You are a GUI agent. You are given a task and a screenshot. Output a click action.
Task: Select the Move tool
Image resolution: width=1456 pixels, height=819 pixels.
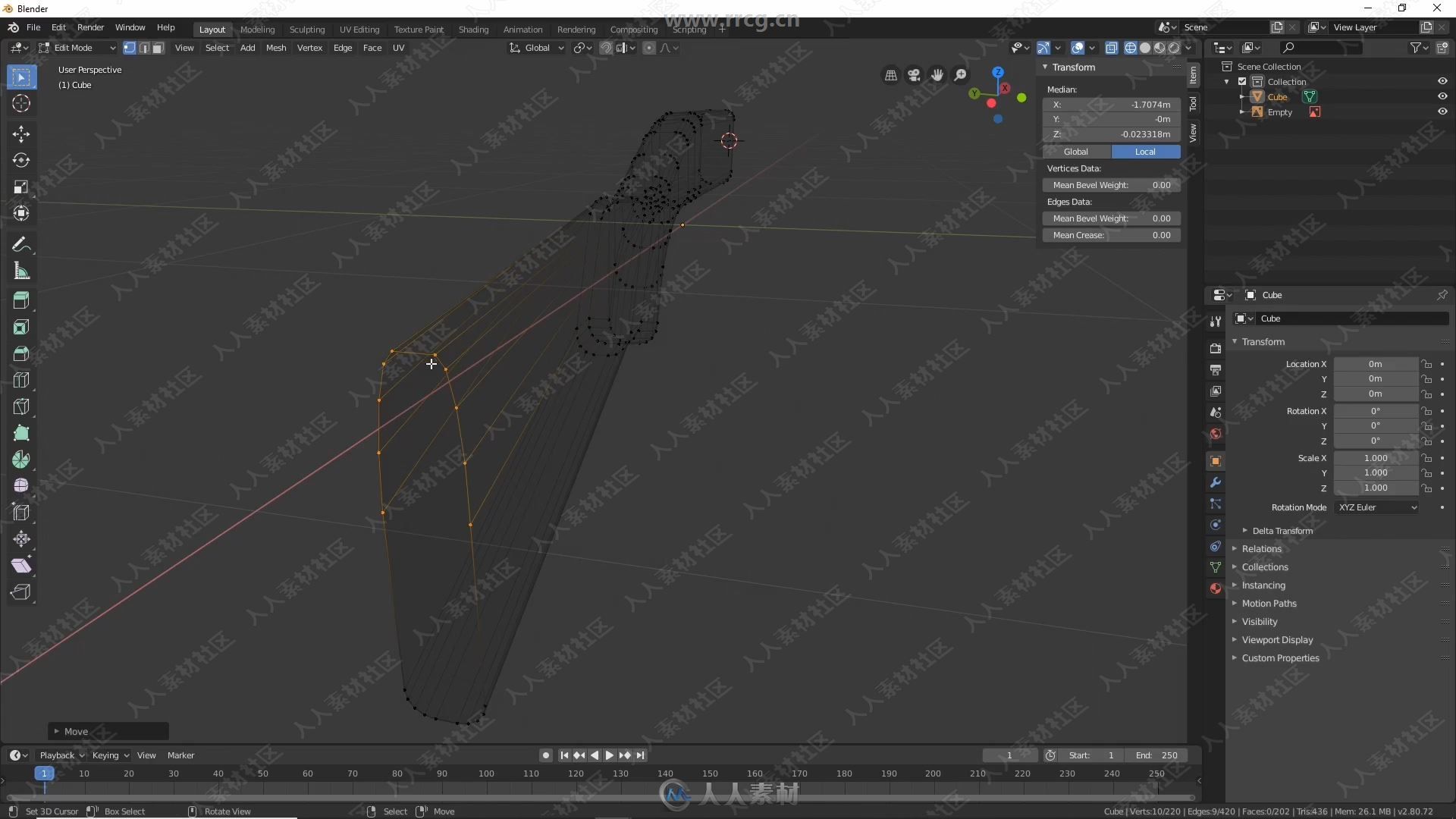pyautogui.click(x=21, y=134)
